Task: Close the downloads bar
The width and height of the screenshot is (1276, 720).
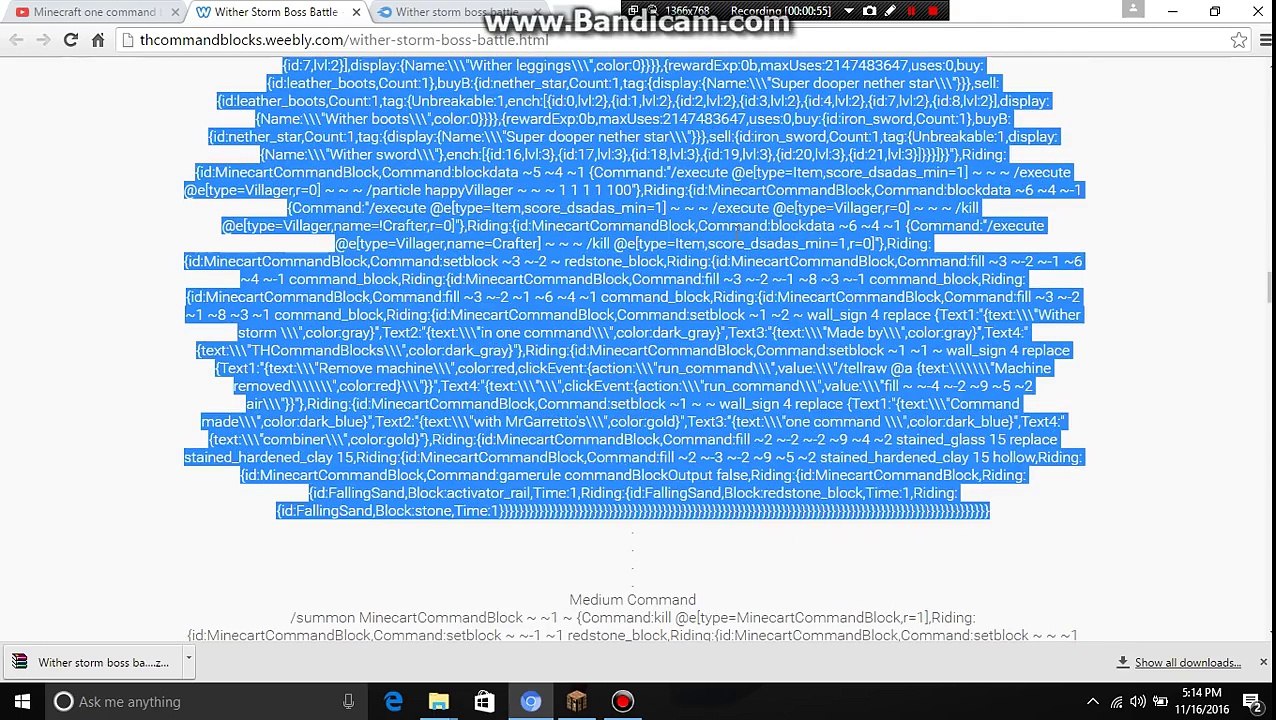Action: [1263, 662]
